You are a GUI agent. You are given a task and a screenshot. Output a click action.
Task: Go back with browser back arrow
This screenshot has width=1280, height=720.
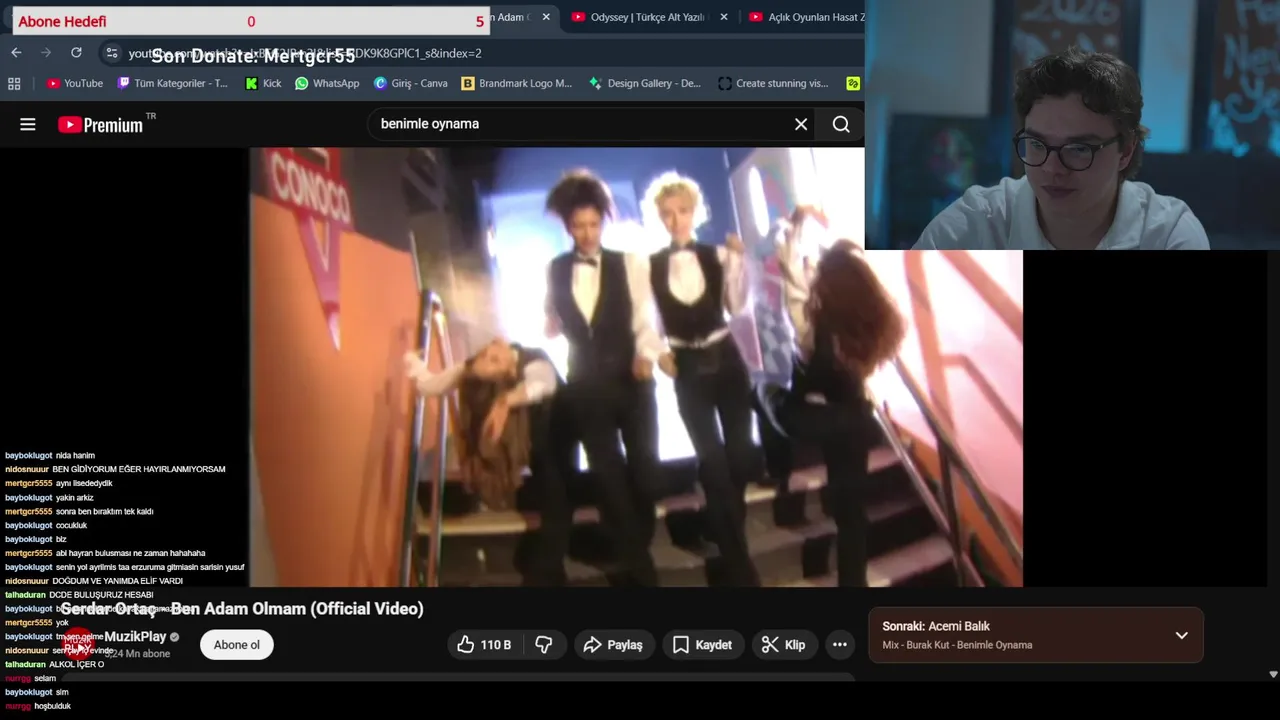point(16,53)
